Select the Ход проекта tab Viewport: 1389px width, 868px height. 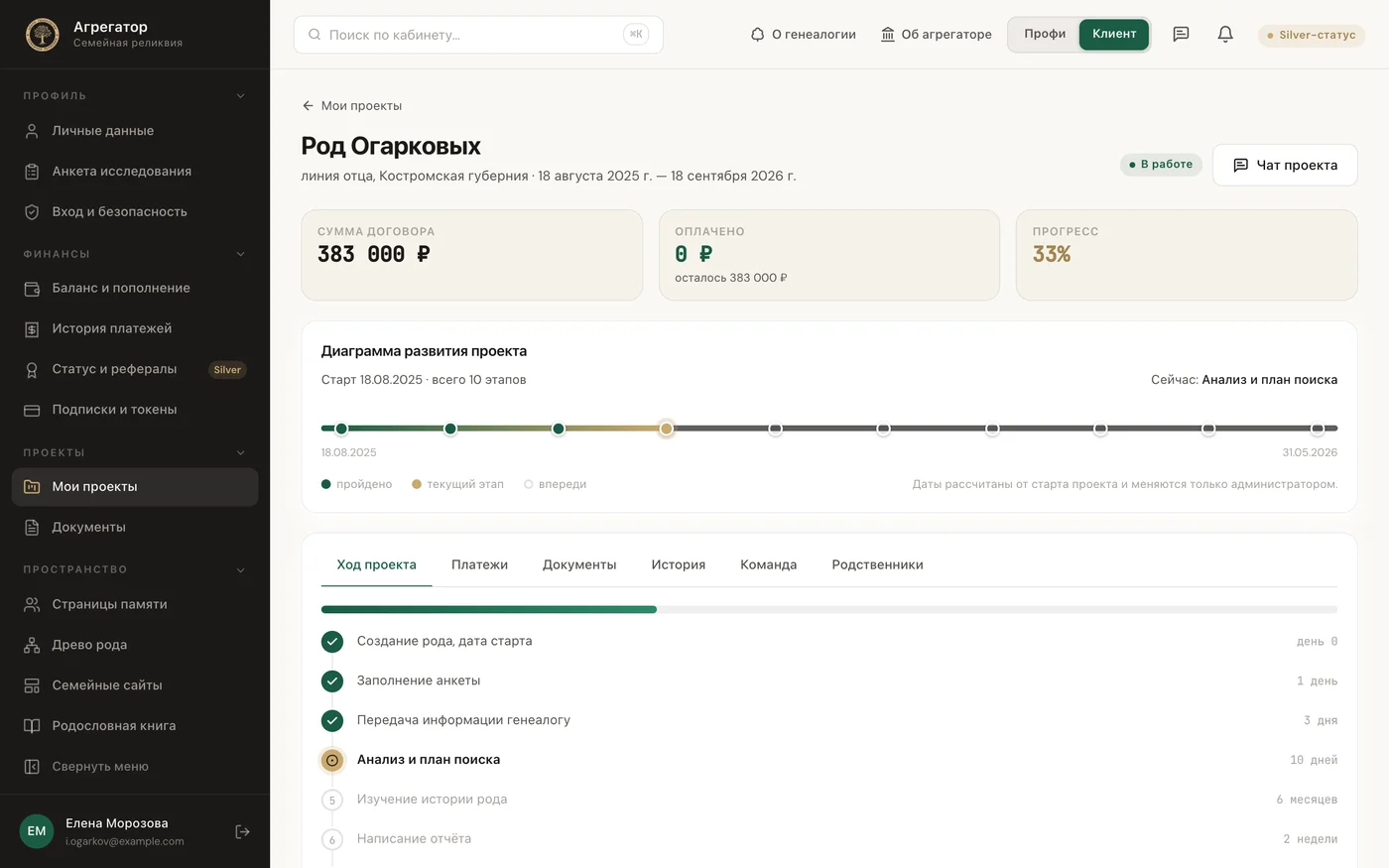(377, 565)
